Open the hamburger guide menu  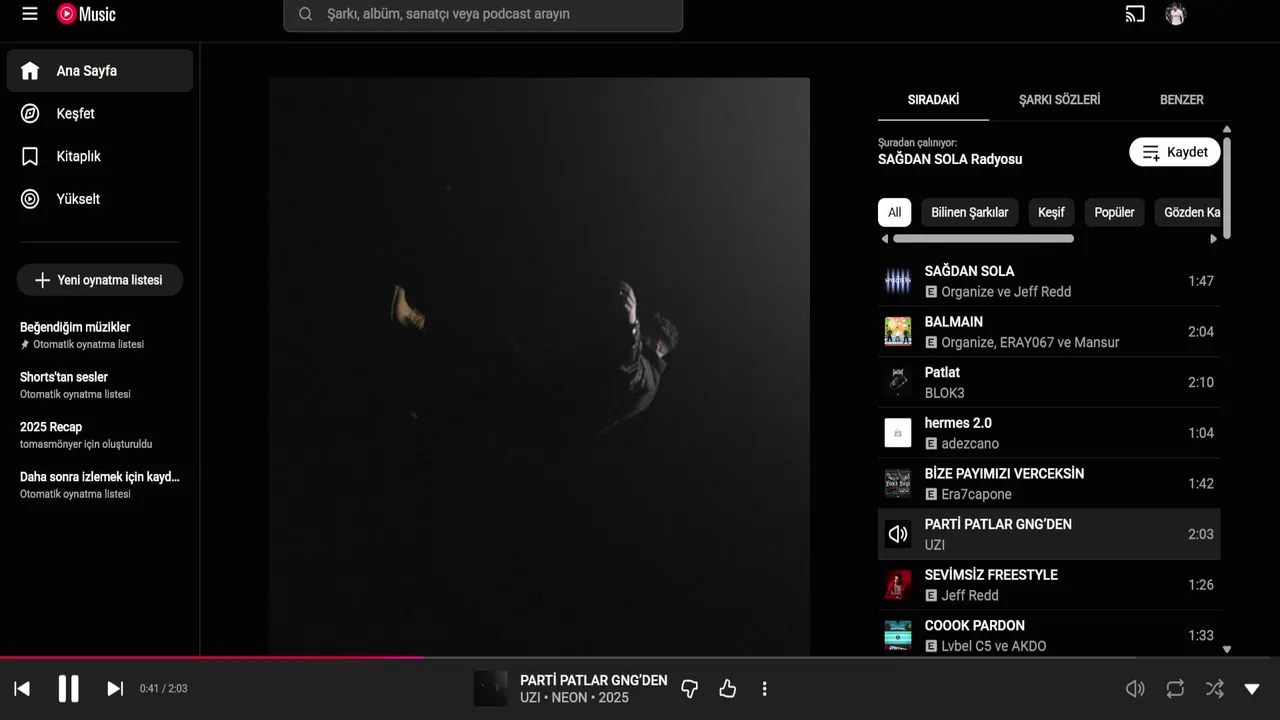point(30,14)
